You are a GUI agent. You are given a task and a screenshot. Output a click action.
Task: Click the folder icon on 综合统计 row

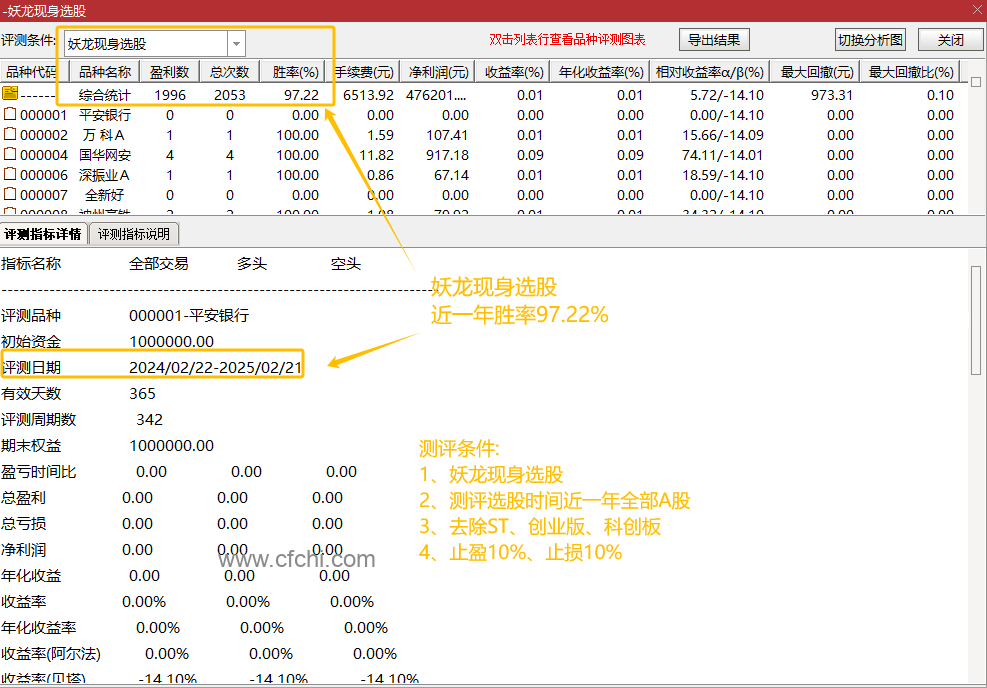(9, 94)
